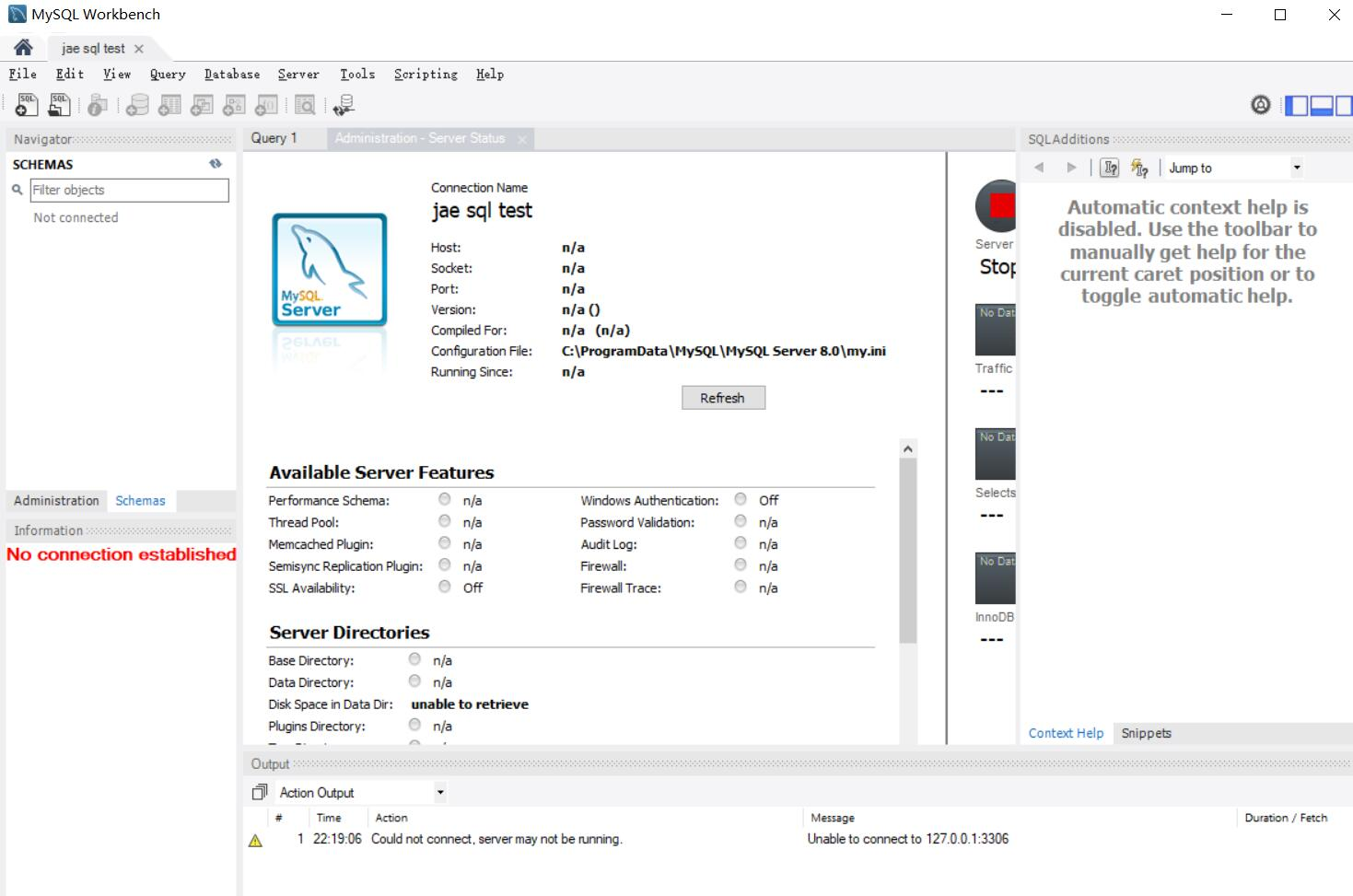The height and width of the screenshot is (896, 1353).
Task: Create new view toolbar icon
Action: (202, 105)
